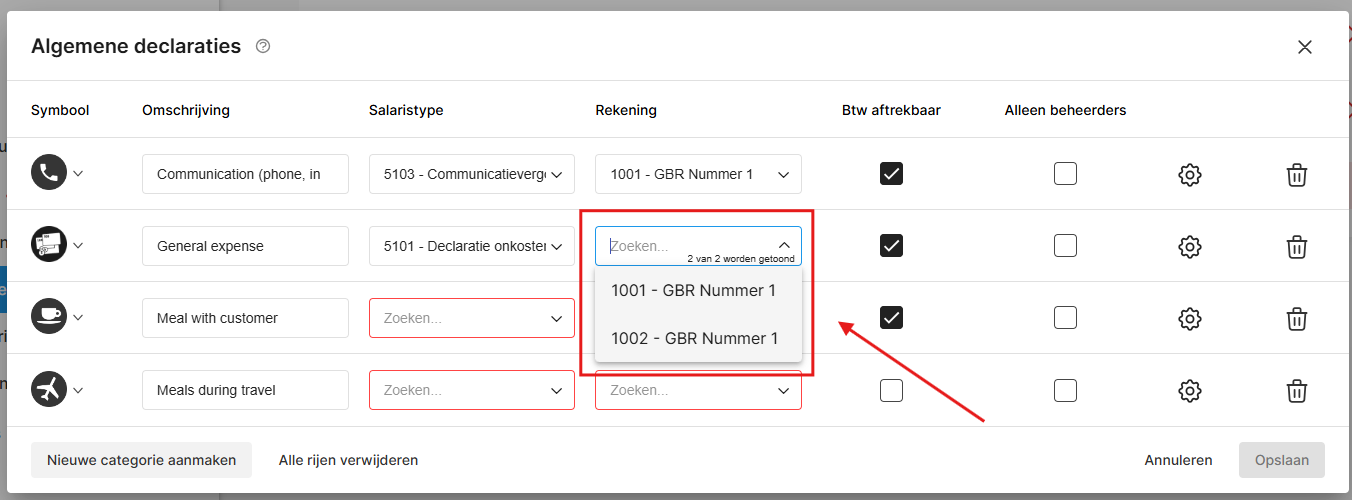Image resolution: width=1352 pixels, height=500 pixels.
Task: Check Alleen beheerders for General expense row
Action: pyautogui.click(x=1065, y=246)
